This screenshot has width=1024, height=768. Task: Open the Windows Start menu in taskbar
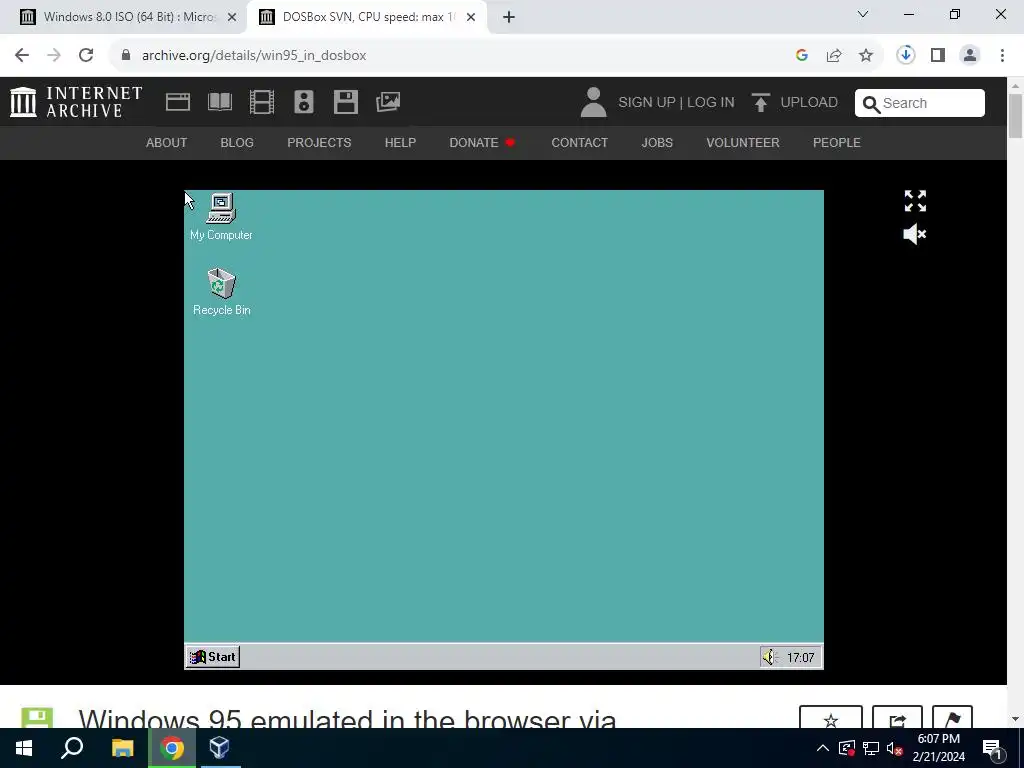click(24, 748)
